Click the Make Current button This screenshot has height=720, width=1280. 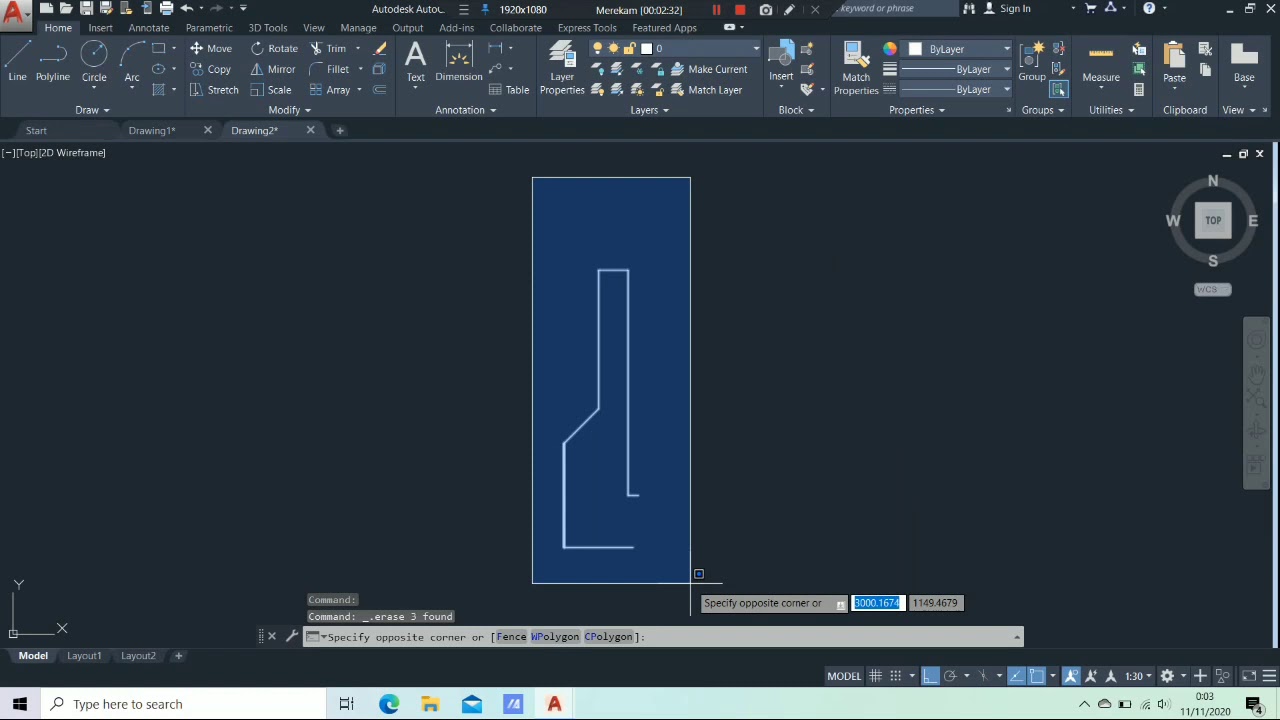point(709,69)
